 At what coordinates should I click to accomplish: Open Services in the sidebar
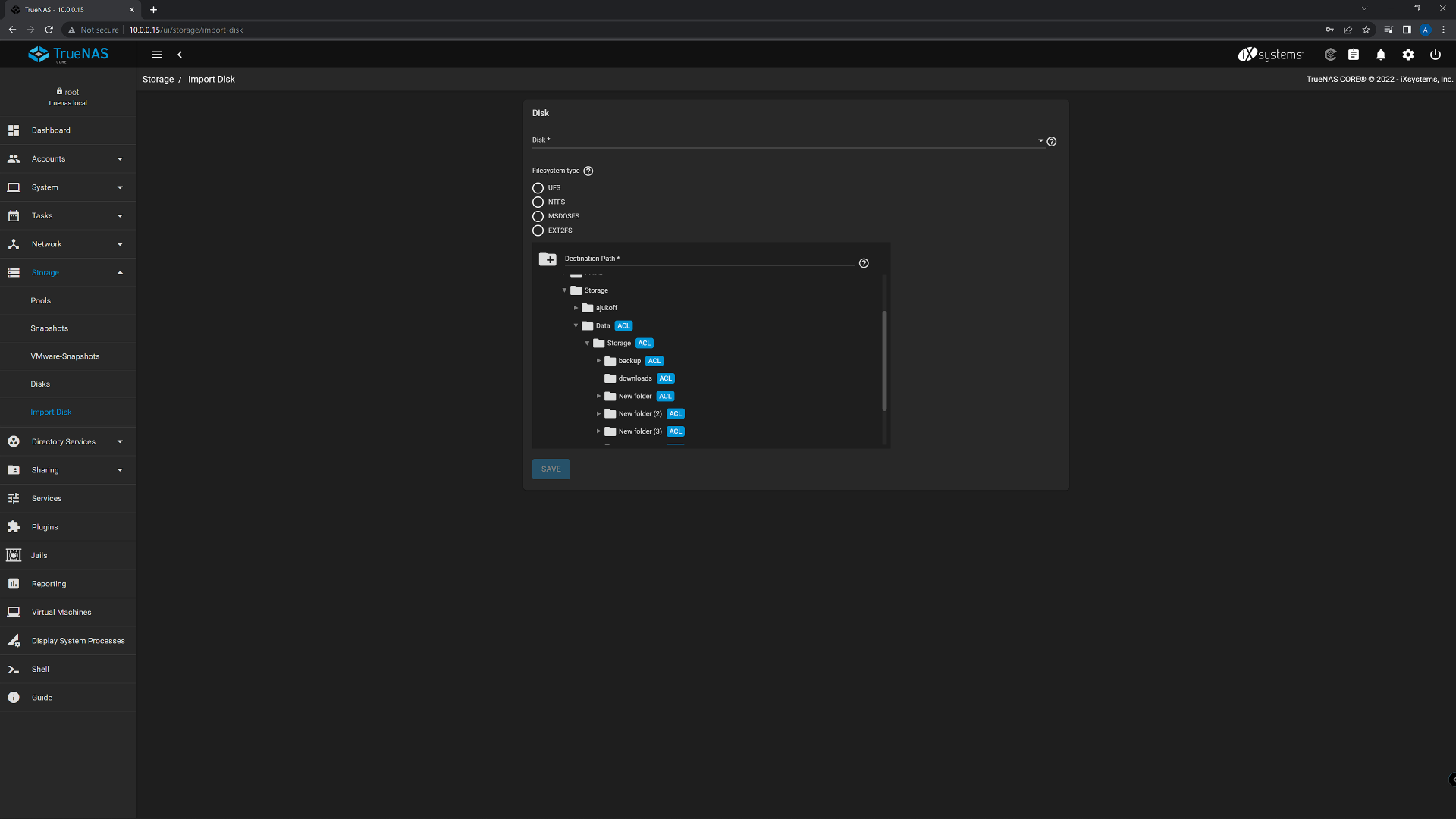[x=68, y=498]
